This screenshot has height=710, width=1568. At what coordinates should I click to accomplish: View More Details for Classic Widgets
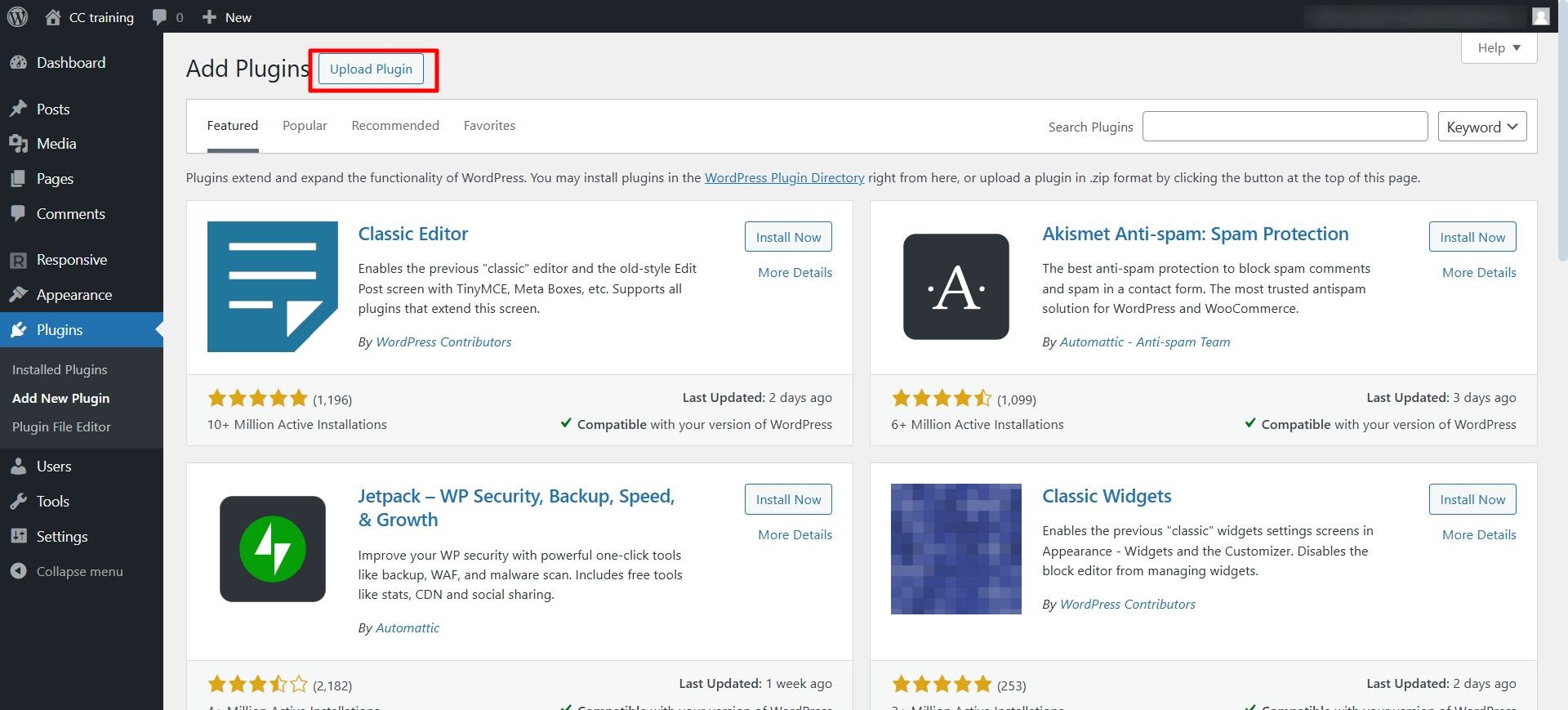[x=1479, y=535]
